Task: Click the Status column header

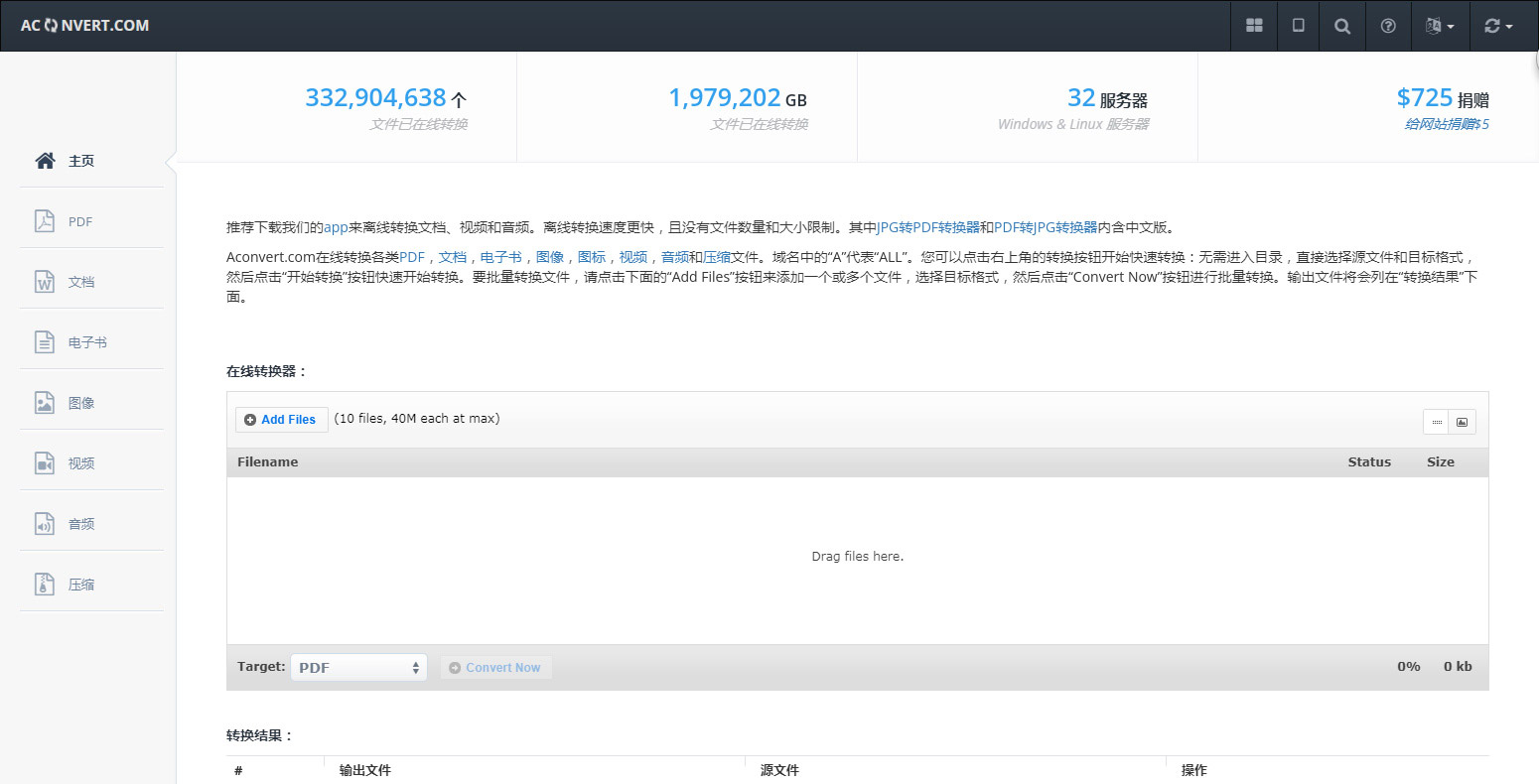Action: coord(1369,462)
